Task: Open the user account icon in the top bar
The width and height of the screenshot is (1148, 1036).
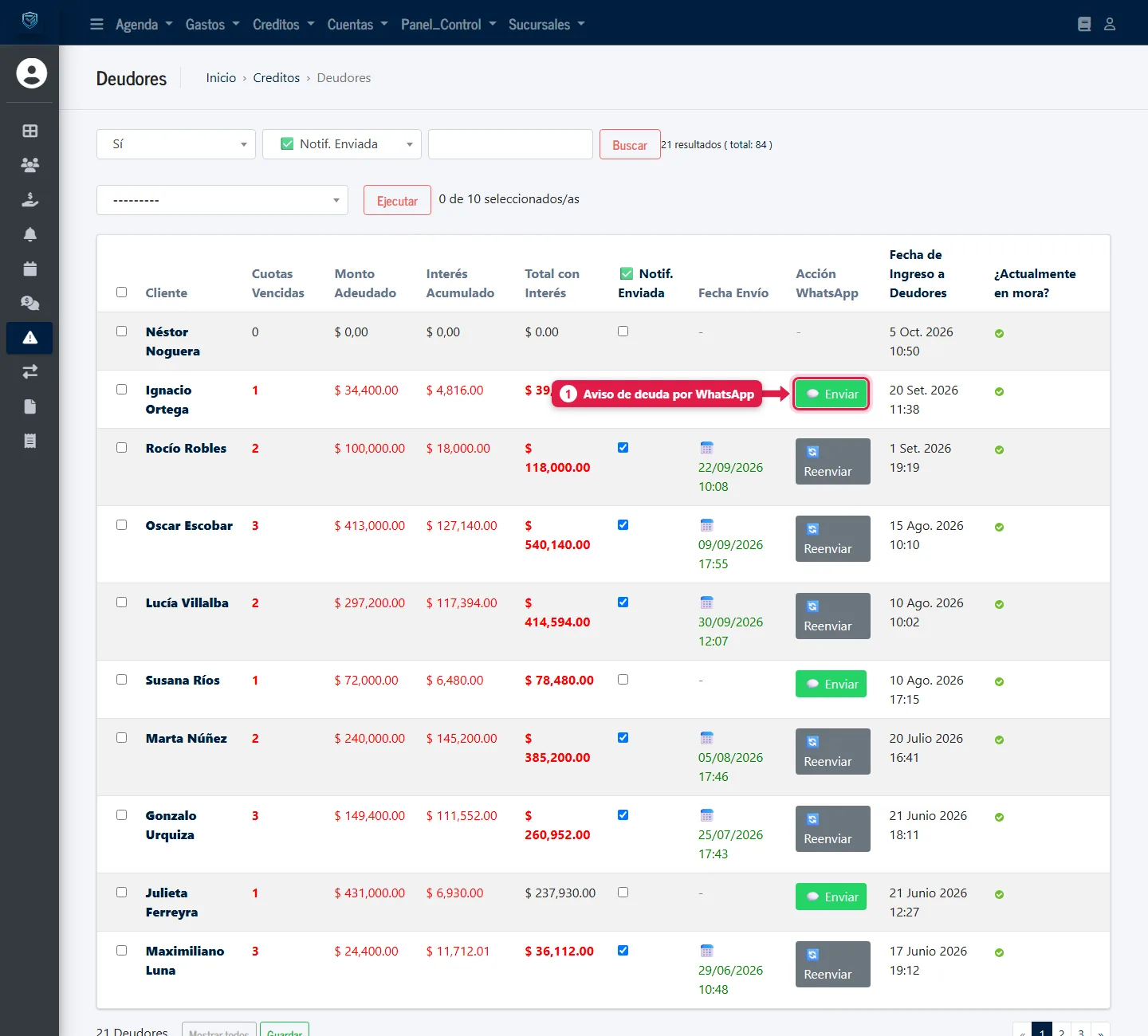Action: point(1110,25)
